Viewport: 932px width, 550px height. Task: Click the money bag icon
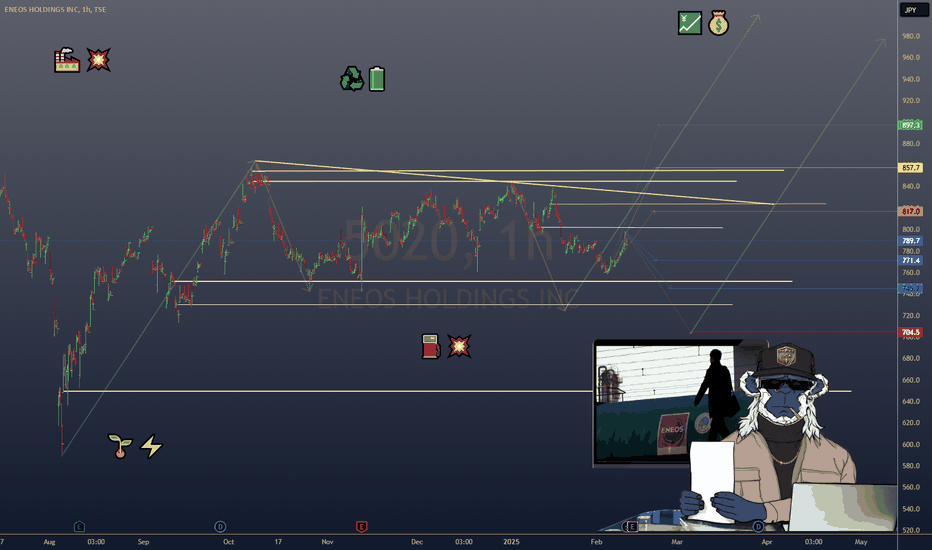tap(719, 23)
